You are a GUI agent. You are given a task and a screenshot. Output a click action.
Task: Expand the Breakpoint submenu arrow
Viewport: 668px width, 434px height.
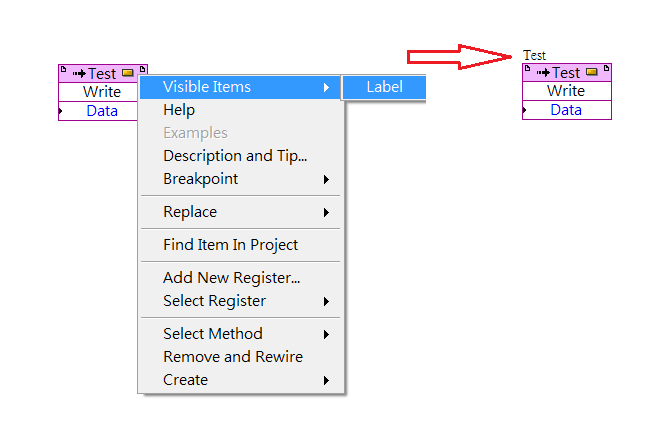coord(326,179)
